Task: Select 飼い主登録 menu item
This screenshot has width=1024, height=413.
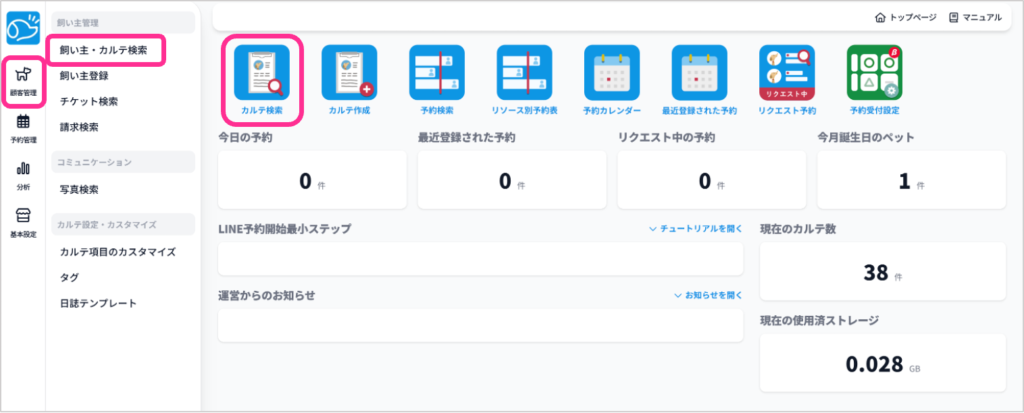Action: [84, 75]
